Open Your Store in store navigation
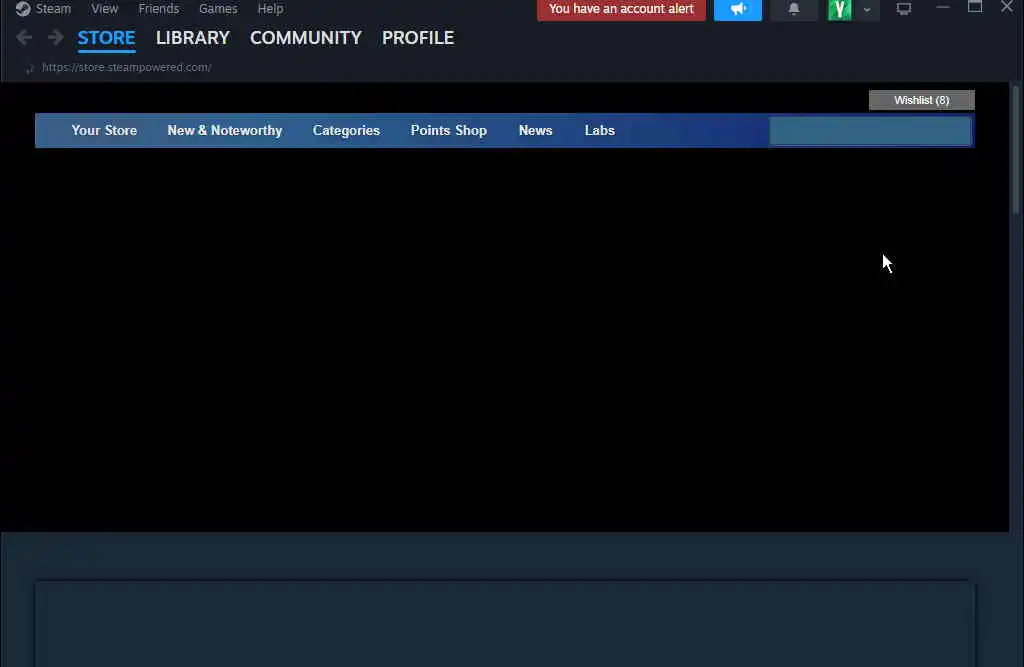Image resolution: width=1024 pixels, height=667 pixels. pyautogui.click(x=104, y=131)
